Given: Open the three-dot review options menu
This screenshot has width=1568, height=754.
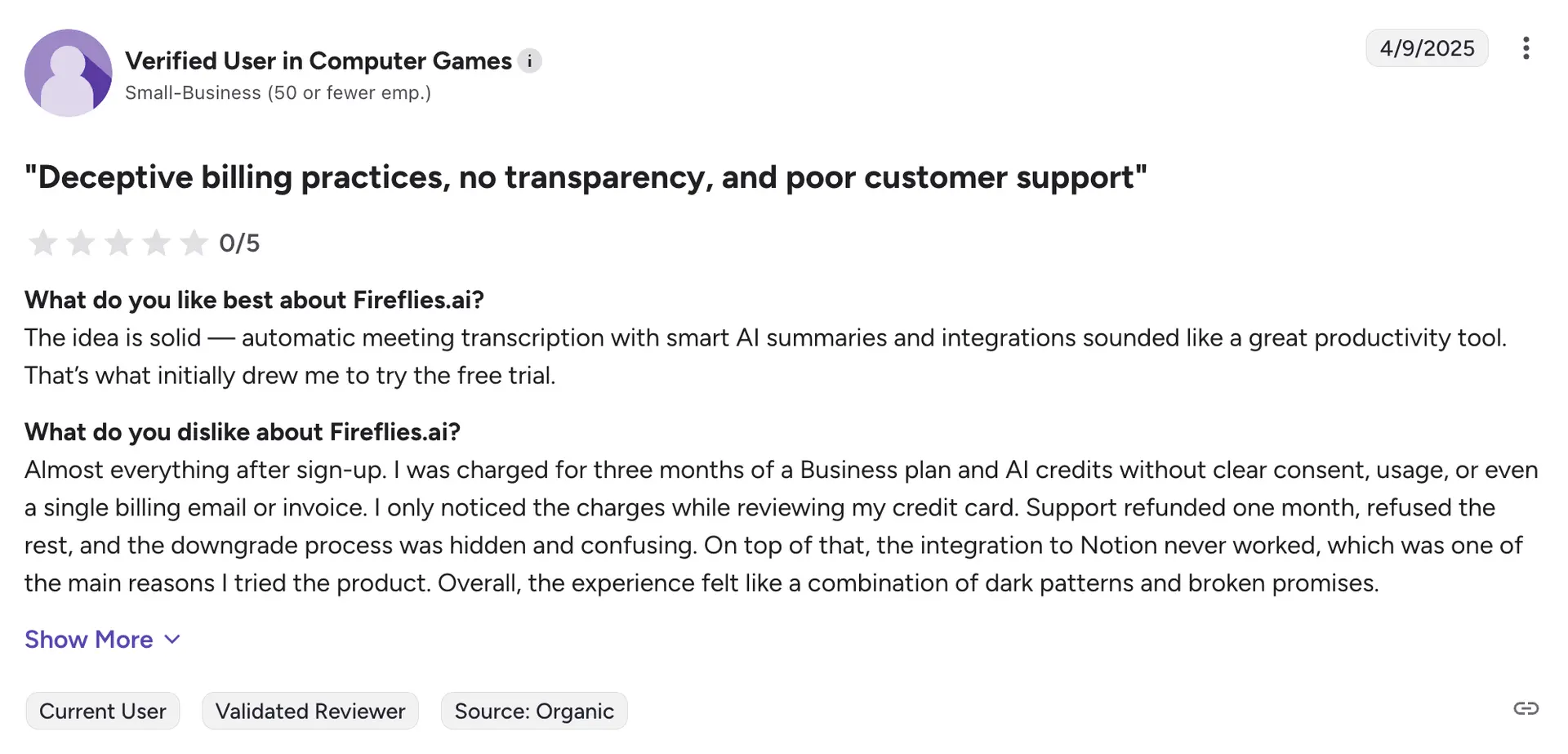Looking at the screenshot, I should 1526,48.
